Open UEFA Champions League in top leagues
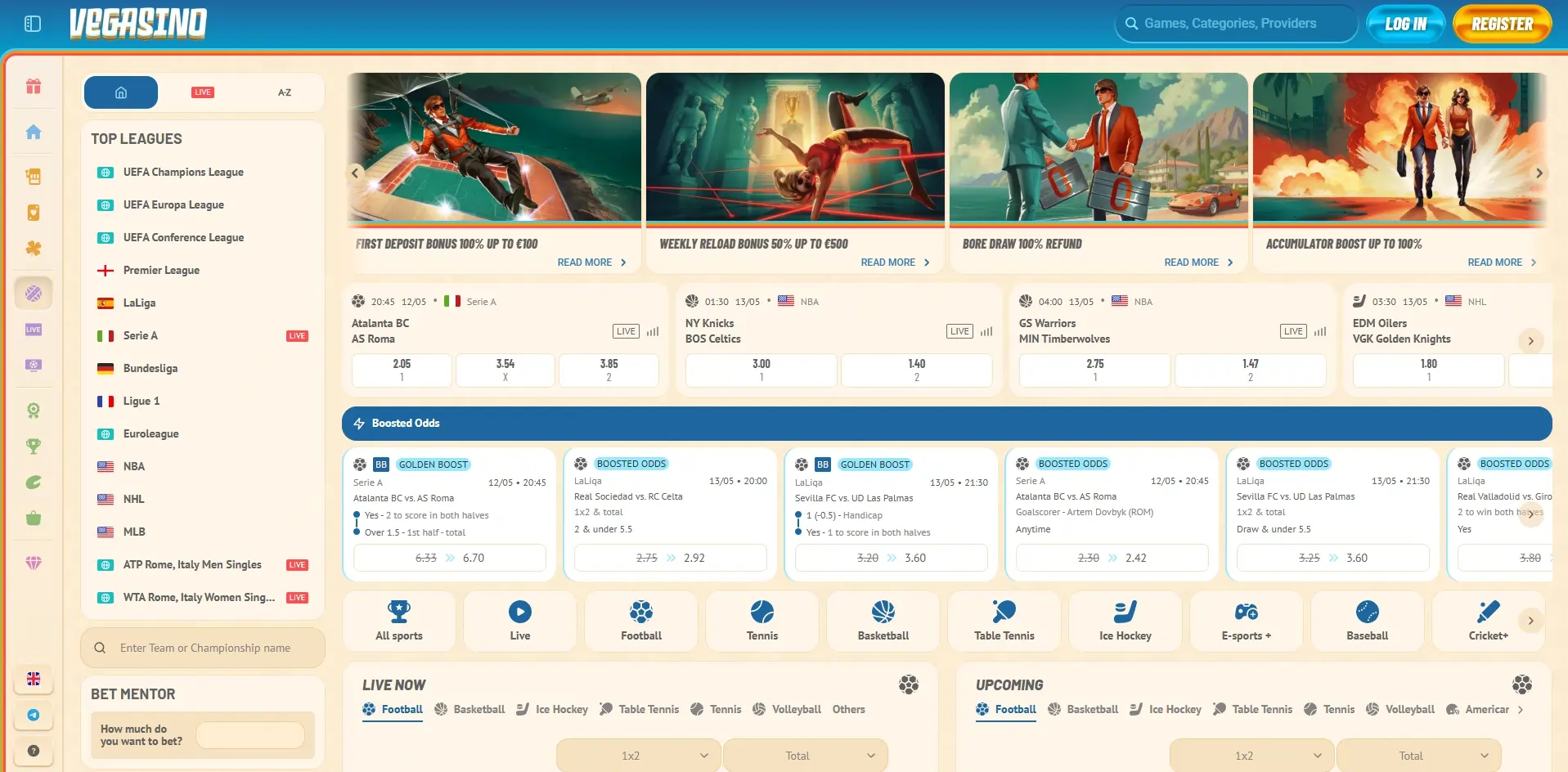The image size is (1568, 772). pyautogui.click(x=203, y=172)
